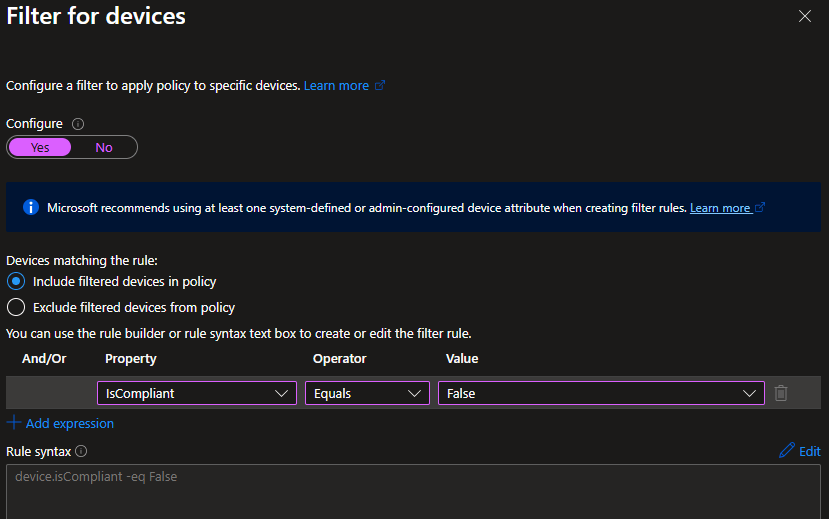Open the Property dropdown showing IsCompliant
Viewport: 829px width, 519px height.
point(196,393)
